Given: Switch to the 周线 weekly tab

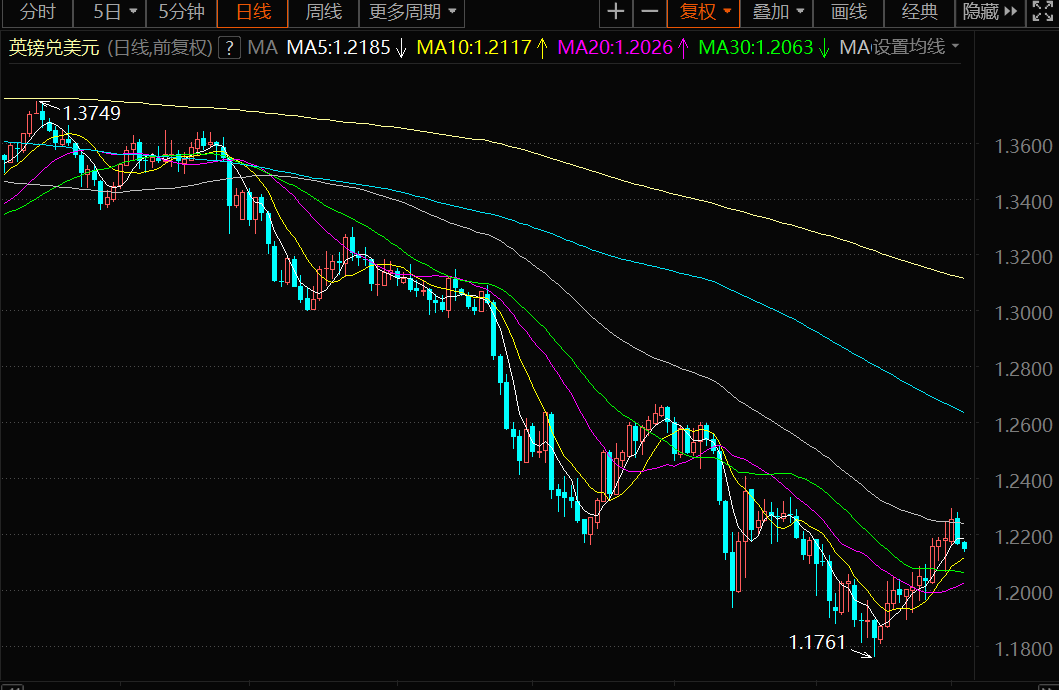Looking at the screenshot, I should pos(324,12).
